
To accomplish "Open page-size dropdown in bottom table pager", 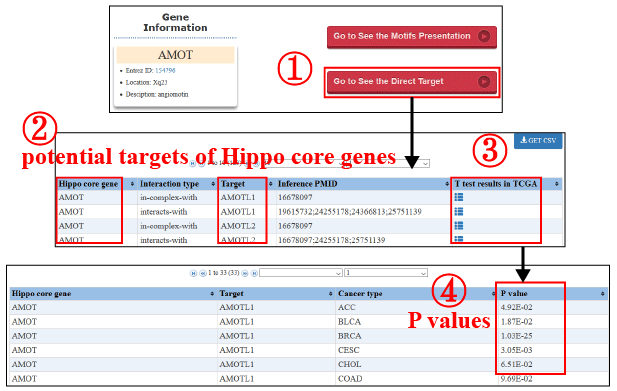I will pyautogui.click(x=301, y=273).
